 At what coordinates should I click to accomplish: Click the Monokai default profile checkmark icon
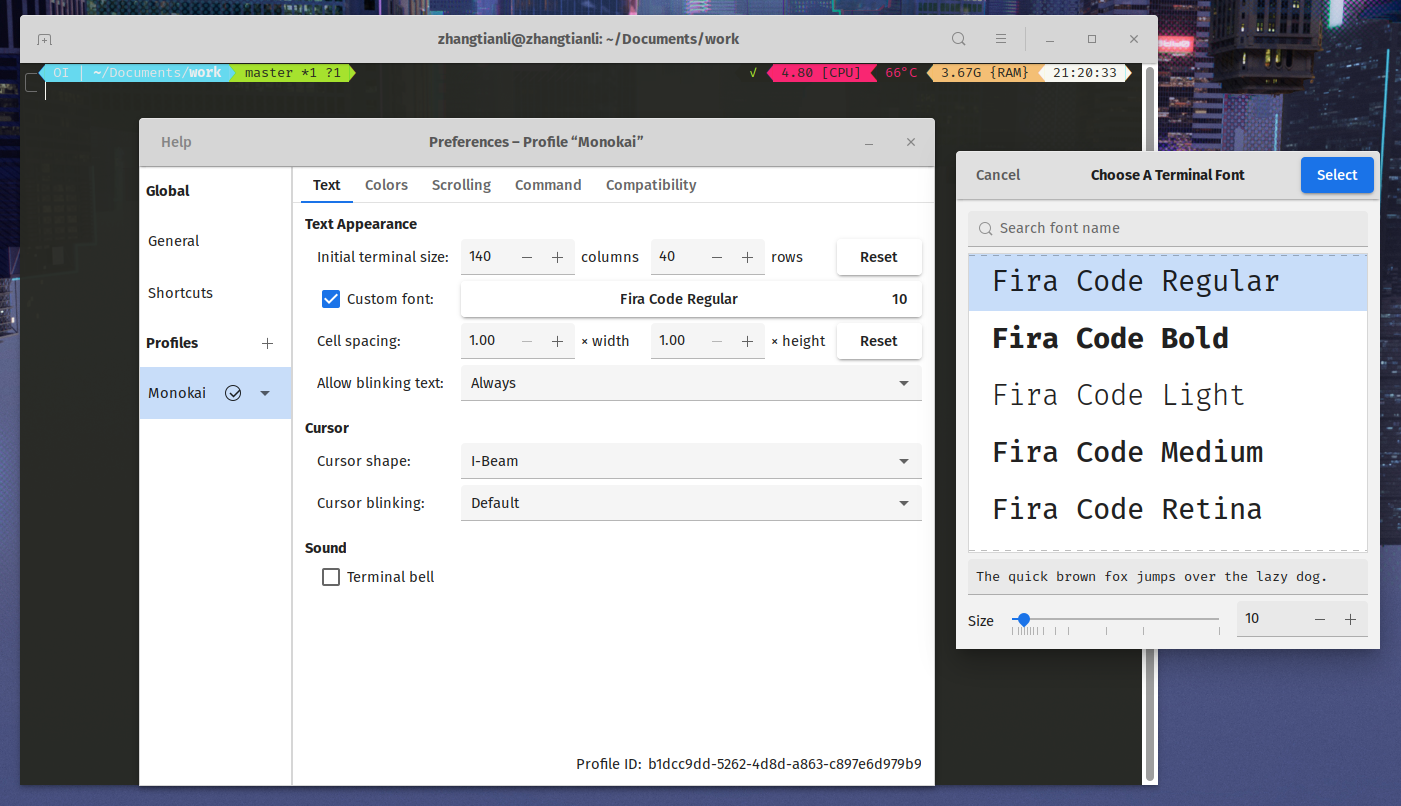pos(233,393)
